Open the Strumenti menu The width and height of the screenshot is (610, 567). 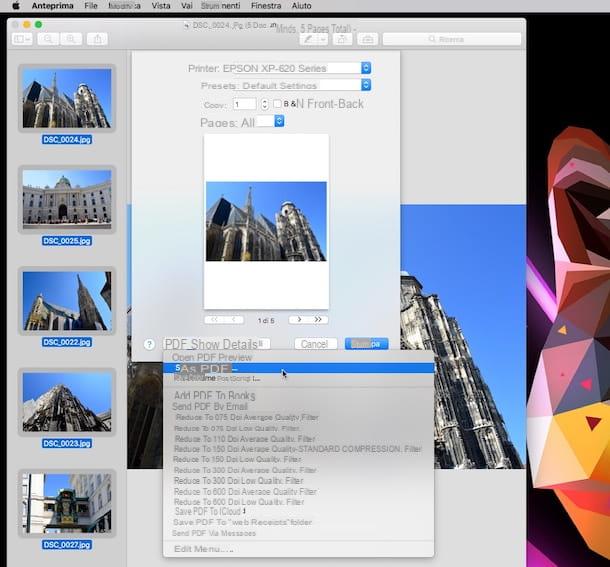[x=221, y=6]
